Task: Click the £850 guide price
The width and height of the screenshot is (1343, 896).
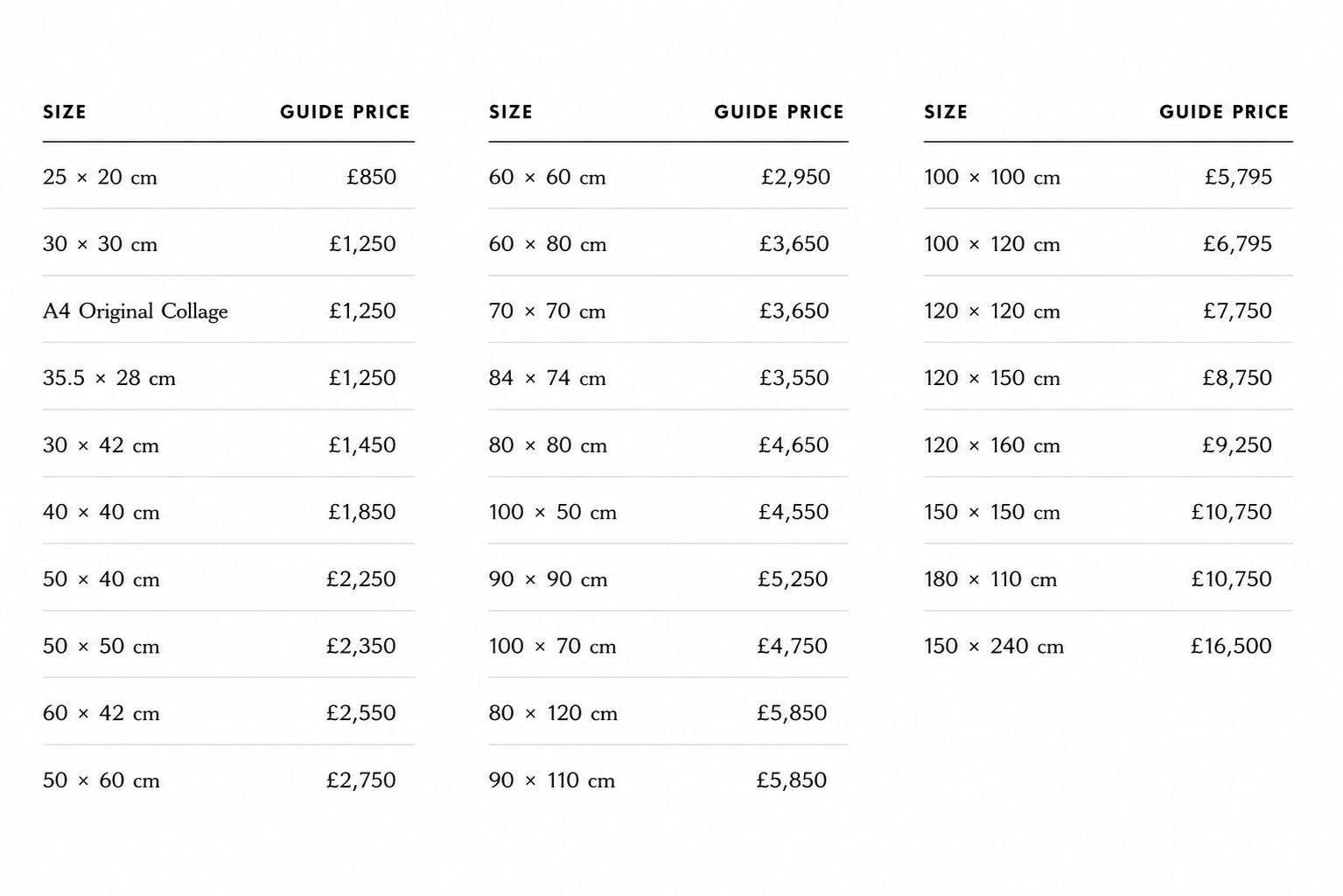Action: (371, 177)
